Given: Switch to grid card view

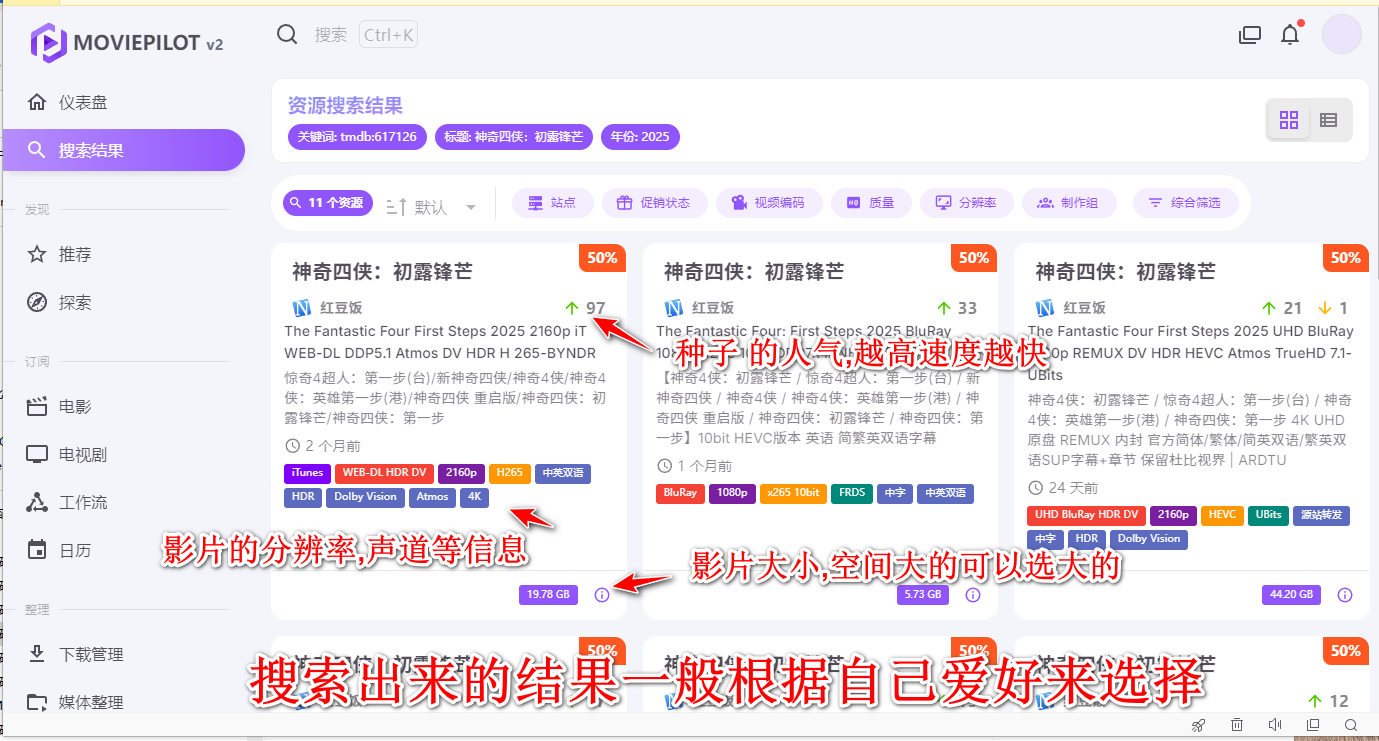Looking at the screenshot, I should pyautogui.click(x=1289, y=120).
